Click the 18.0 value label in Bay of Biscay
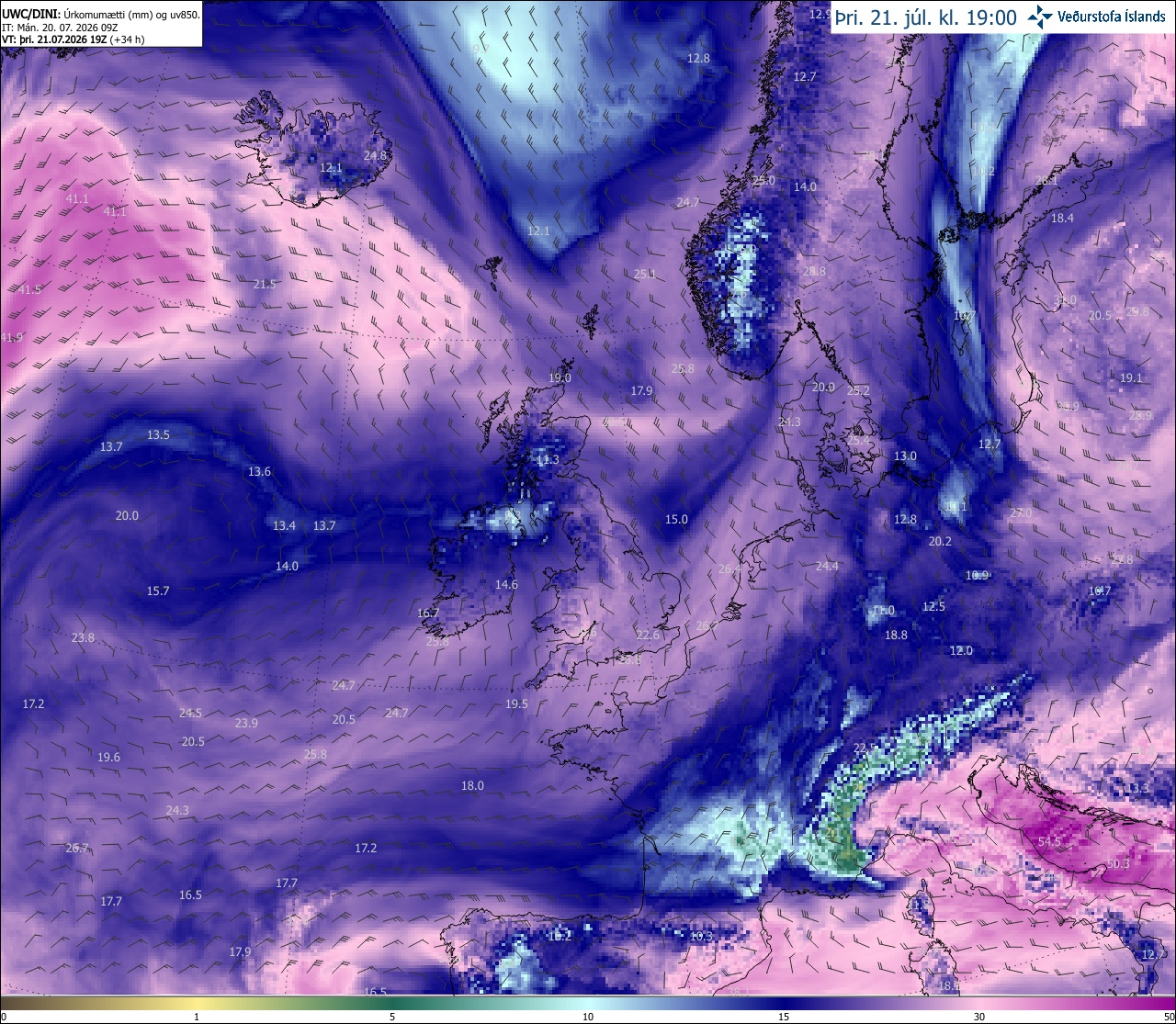1176x1024 pixels. pos(472,785)
